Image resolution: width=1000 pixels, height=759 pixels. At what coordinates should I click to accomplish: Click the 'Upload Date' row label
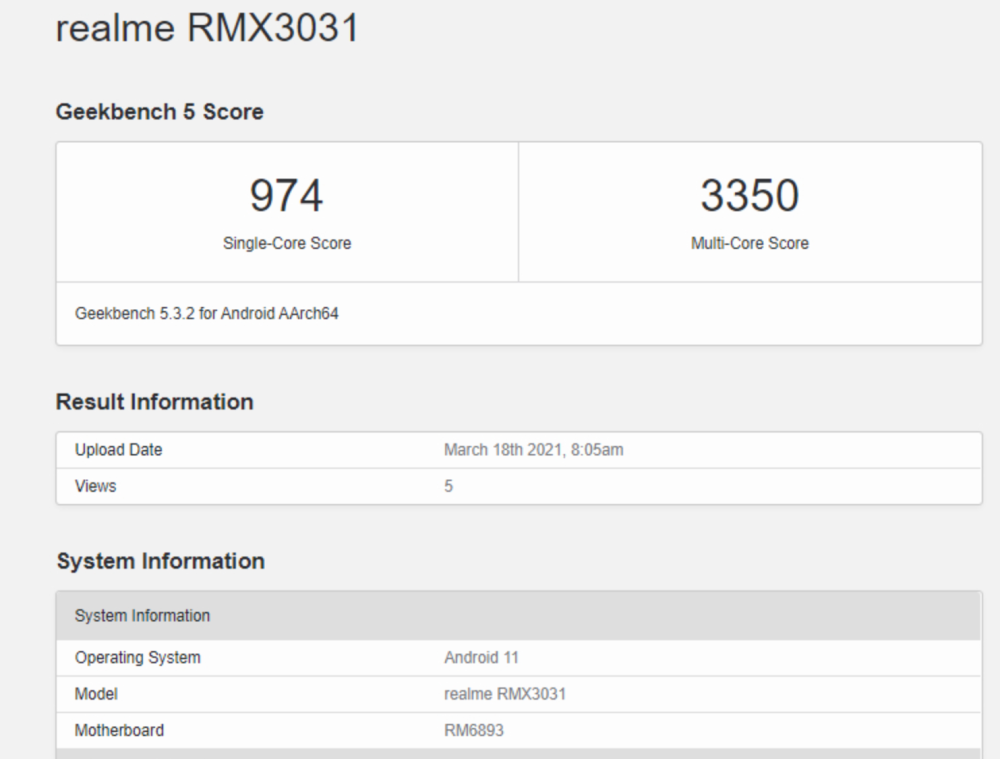click(119, 450)
